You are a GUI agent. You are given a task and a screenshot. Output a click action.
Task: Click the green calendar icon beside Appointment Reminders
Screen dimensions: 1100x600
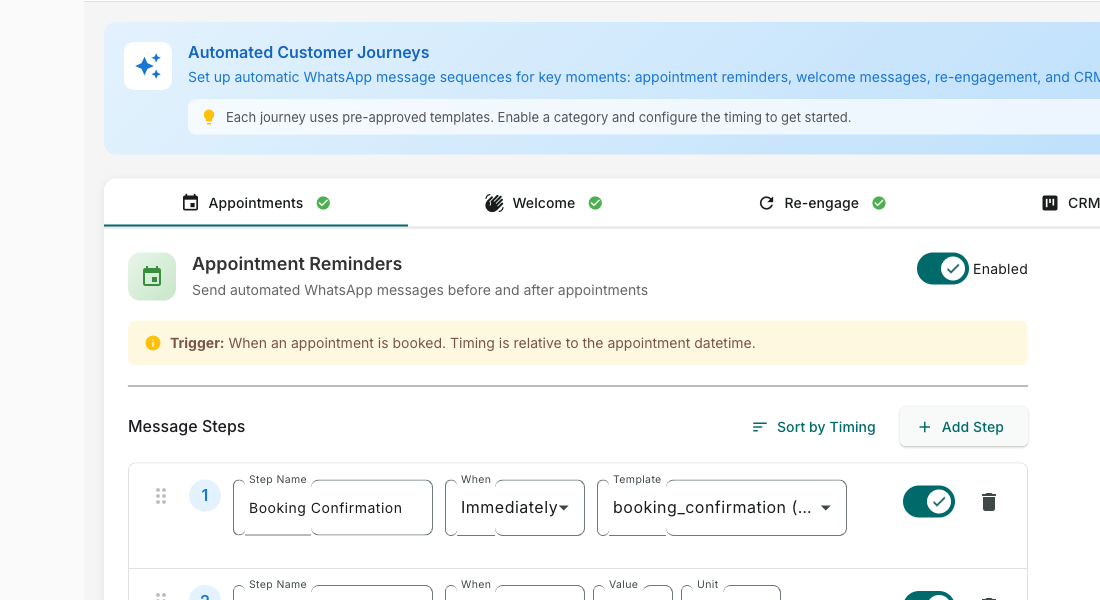point(152,276)
